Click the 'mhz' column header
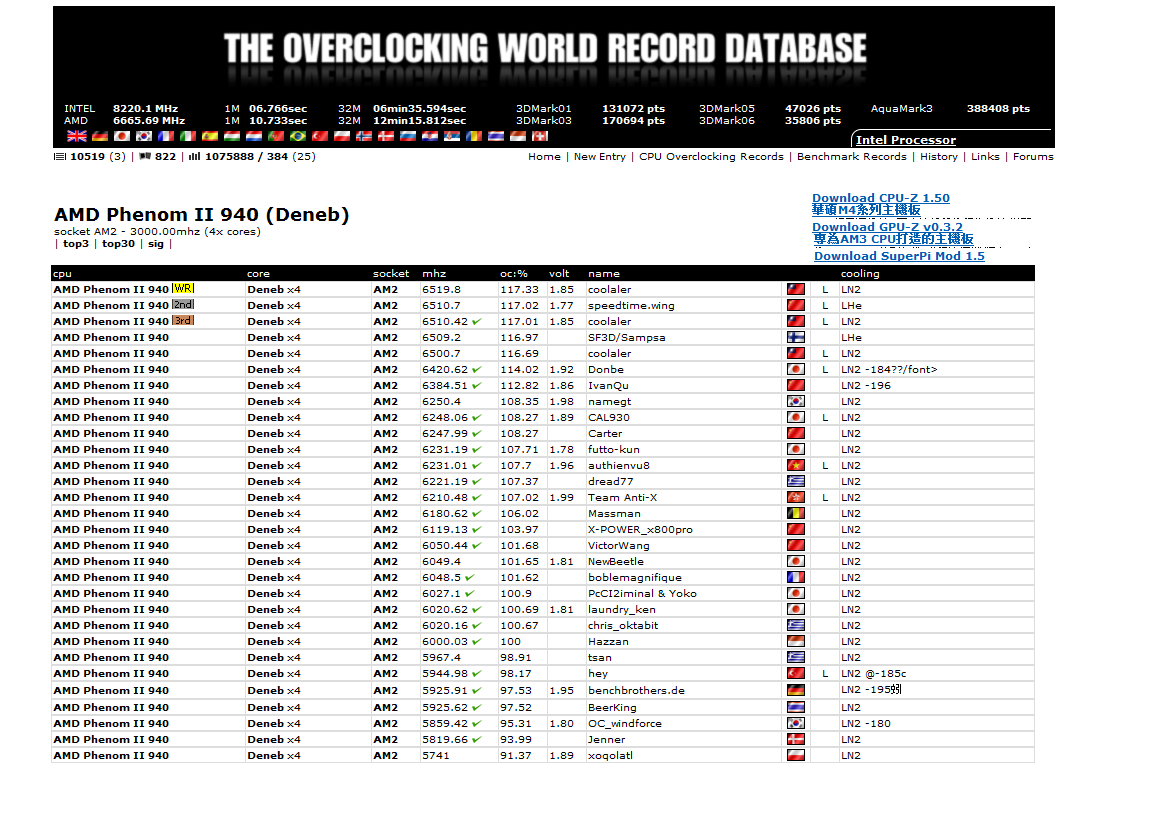This screenshot has height=834, width=1154. click(x=434, y=273)
